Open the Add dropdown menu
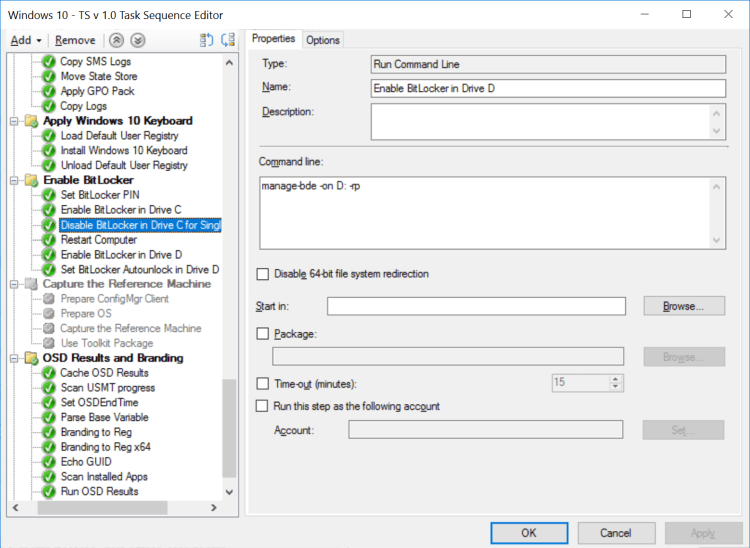The image size is (750, 548). [x=26, y=40]
